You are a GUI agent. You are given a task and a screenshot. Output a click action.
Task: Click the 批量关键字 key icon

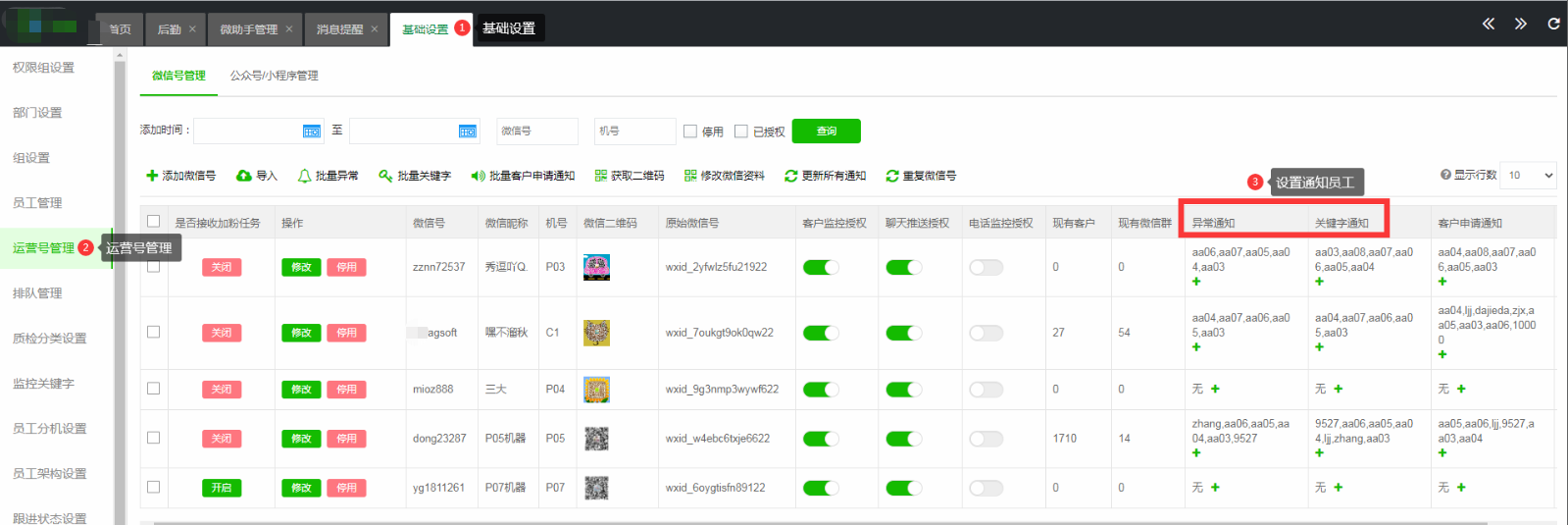[x=385, y=176]
